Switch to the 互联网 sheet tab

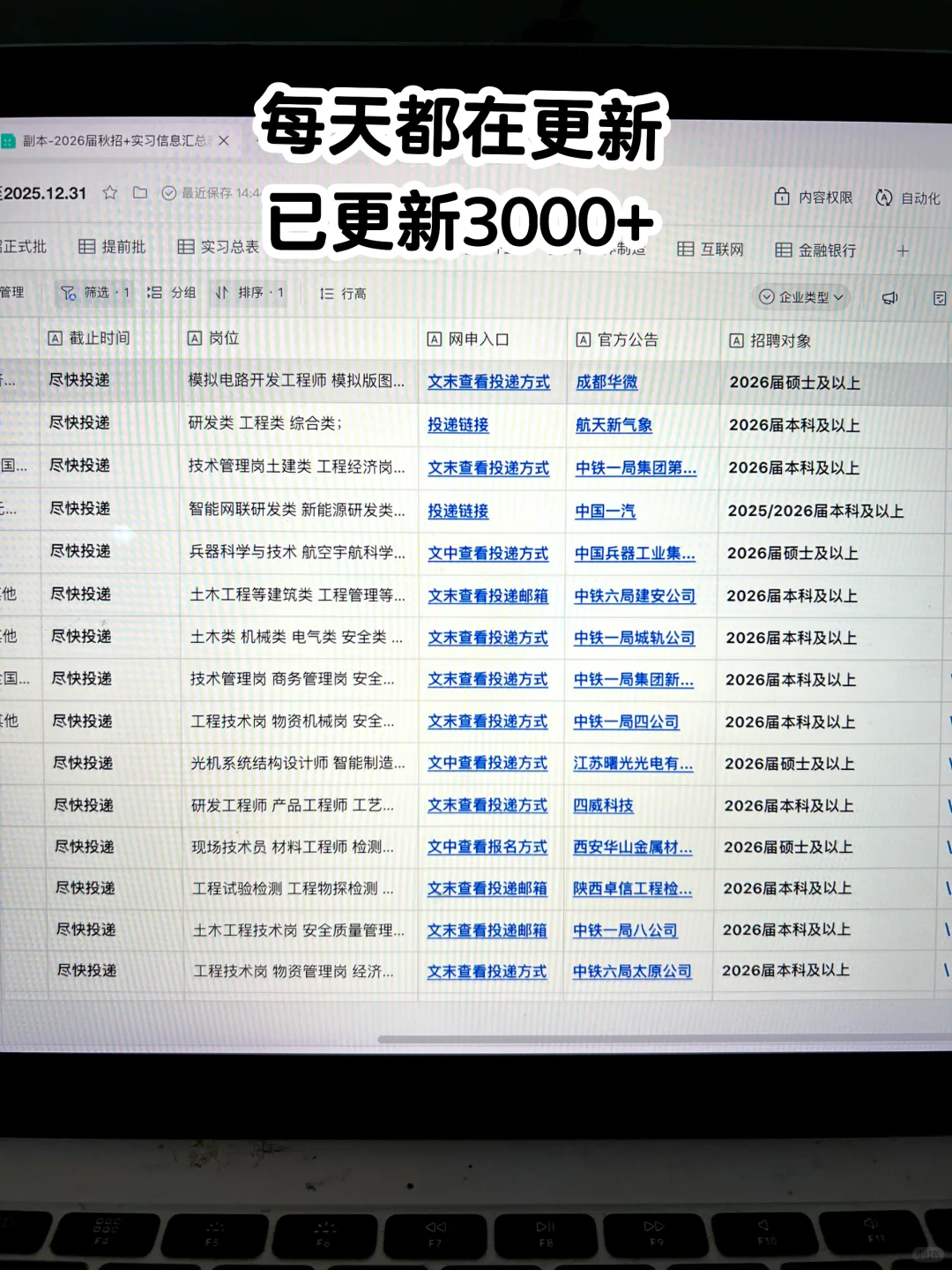pyautogui.click(x=710, y=250)
